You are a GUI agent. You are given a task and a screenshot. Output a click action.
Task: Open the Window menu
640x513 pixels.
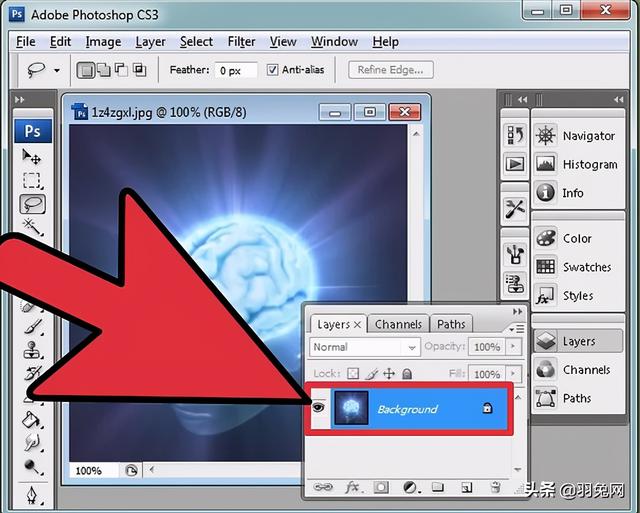point(334,42)
